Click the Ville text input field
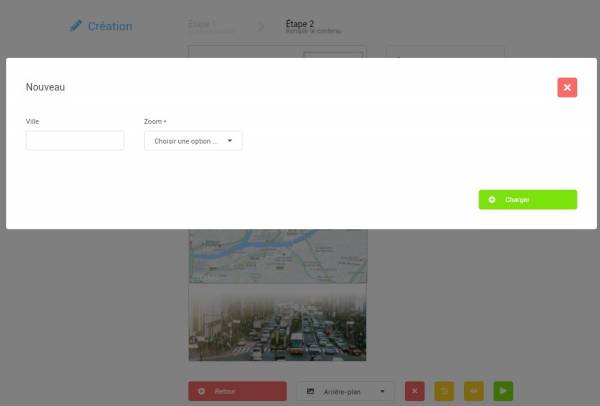This screenshot has height=406, width=600. [75, 140]
